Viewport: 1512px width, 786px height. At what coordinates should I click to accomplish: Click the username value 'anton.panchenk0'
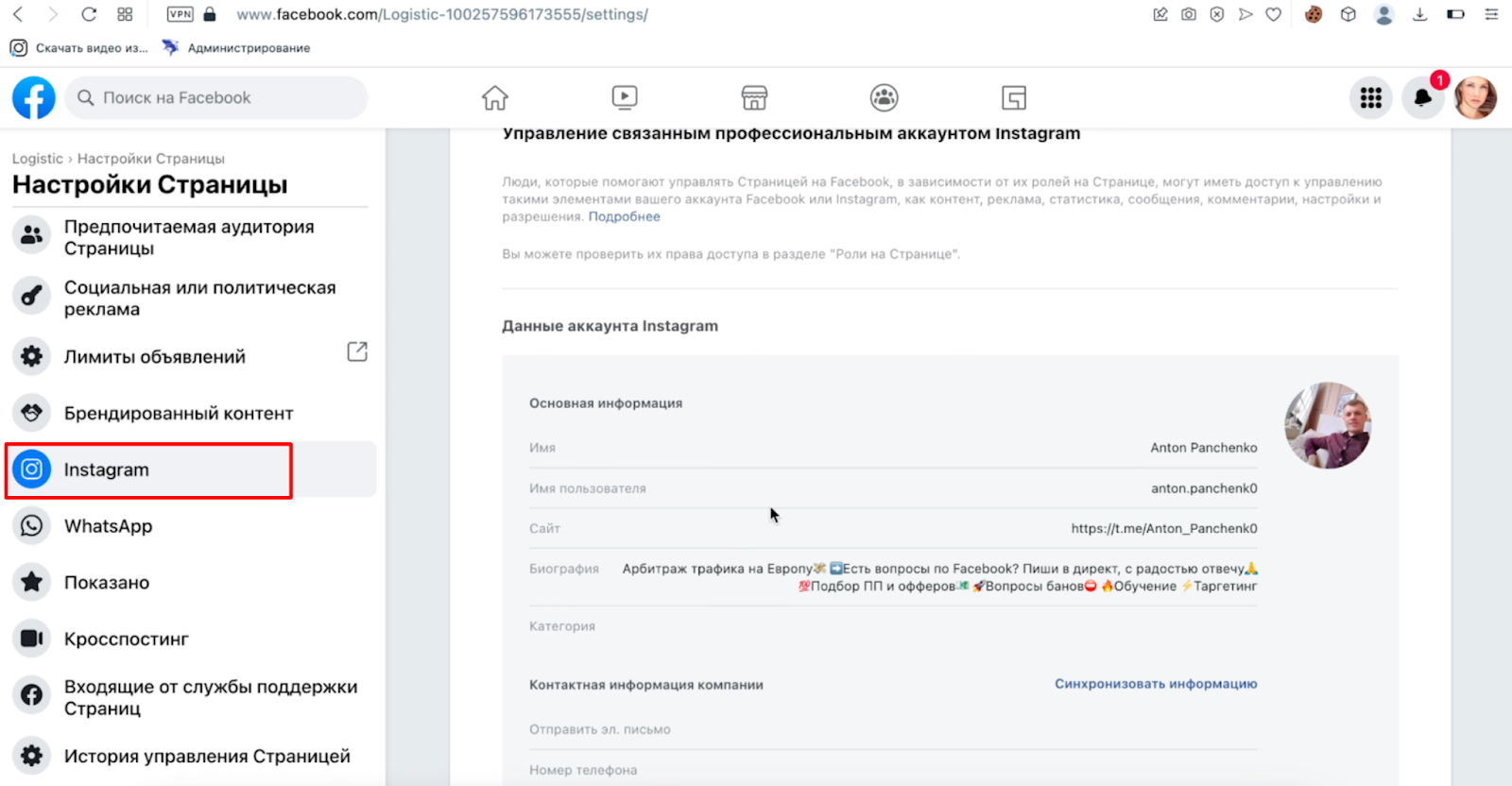click(x=1204, y=488)
